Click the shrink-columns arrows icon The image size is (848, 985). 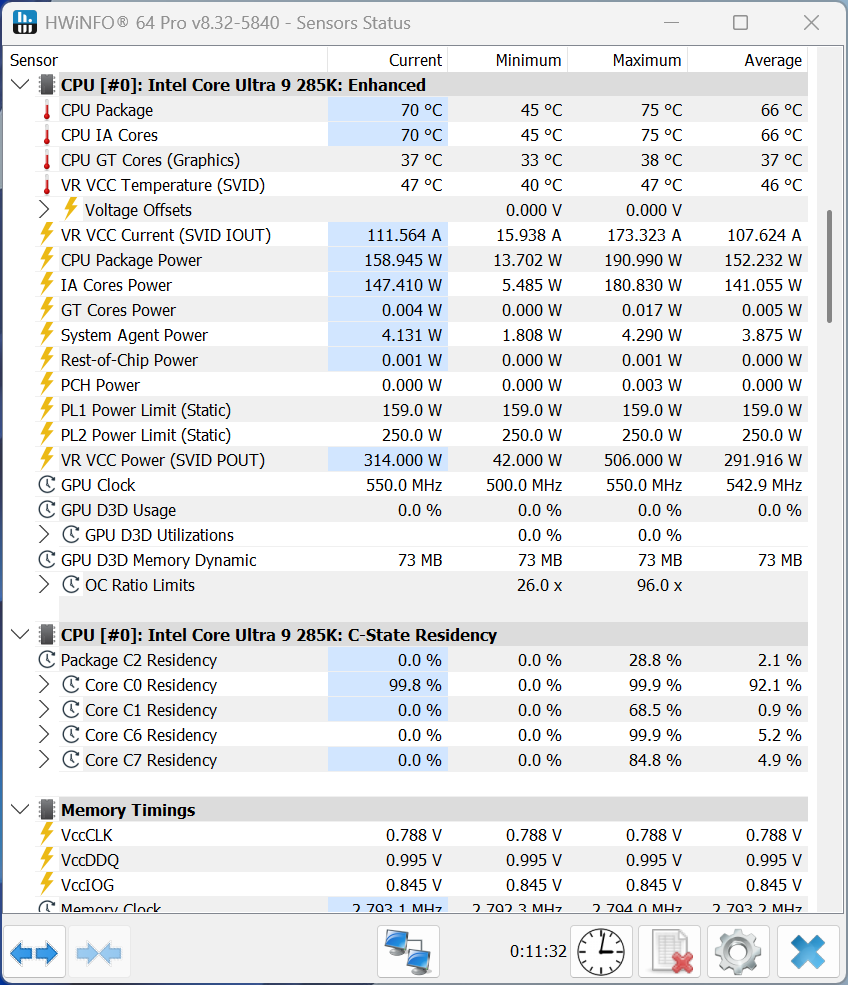[x=98, y=951]
